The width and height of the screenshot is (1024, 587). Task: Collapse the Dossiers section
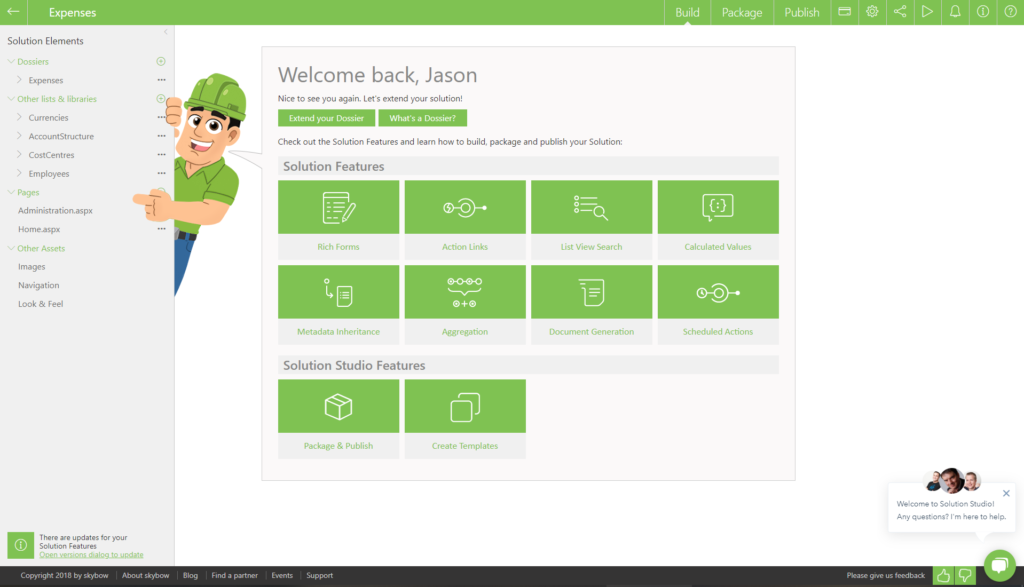tap(12, 61)
